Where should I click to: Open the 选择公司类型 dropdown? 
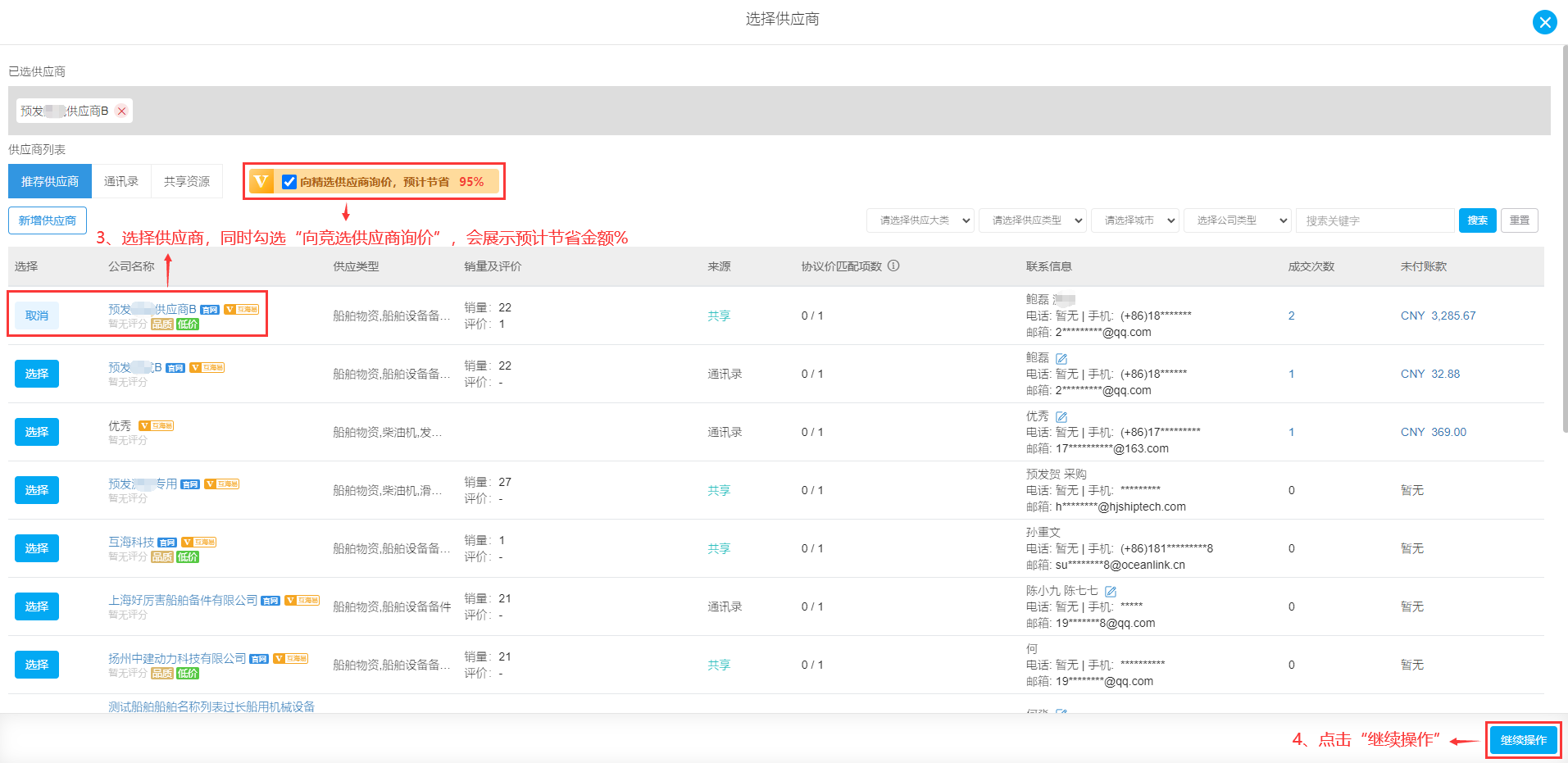1238,220
